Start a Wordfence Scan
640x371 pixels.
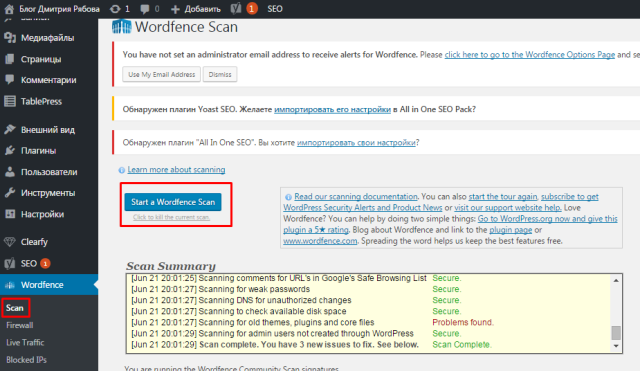[173, 202]
